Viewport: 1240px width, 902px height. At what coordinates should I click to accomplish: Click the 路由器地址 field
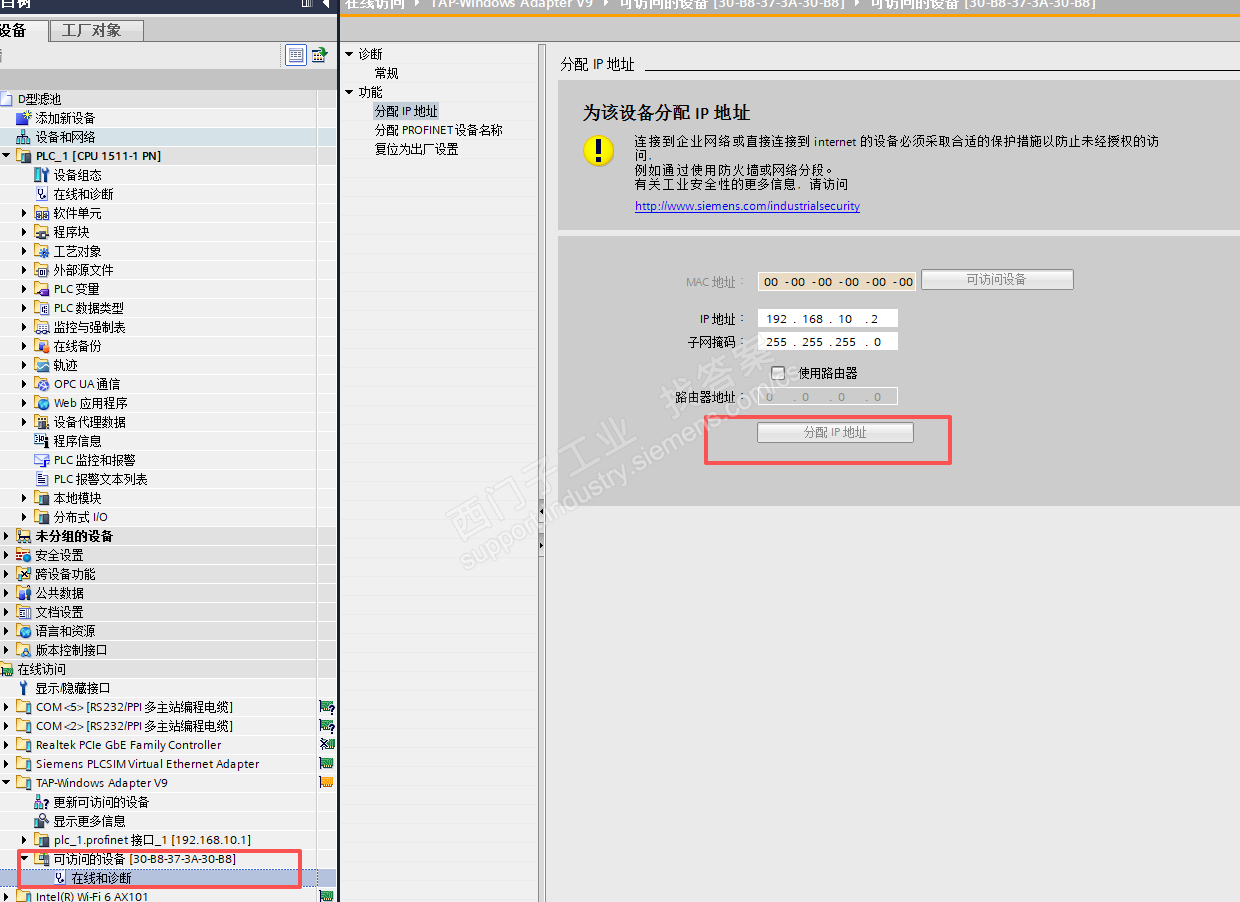[x=828, y=397]
